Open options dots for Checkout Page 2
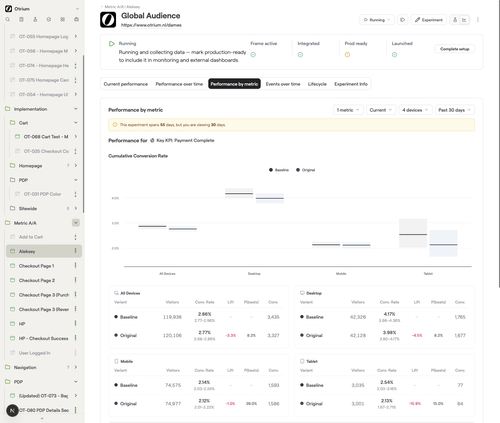Screen dimensions: 500x423 (x=75, y=280)
